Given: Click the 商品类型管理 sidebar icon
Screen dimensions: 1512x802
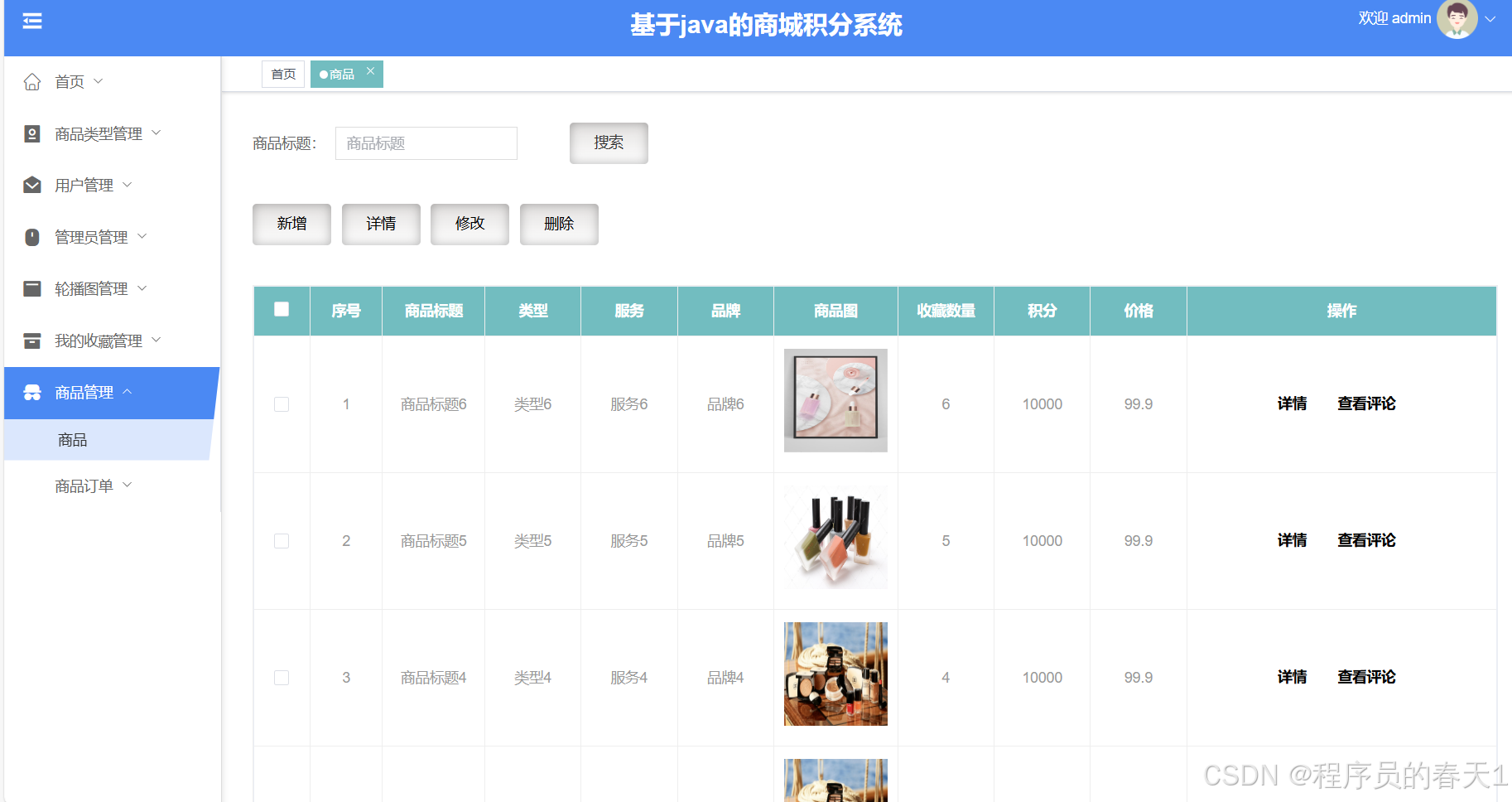Looking at the screenshot, I should pos(32,133).
